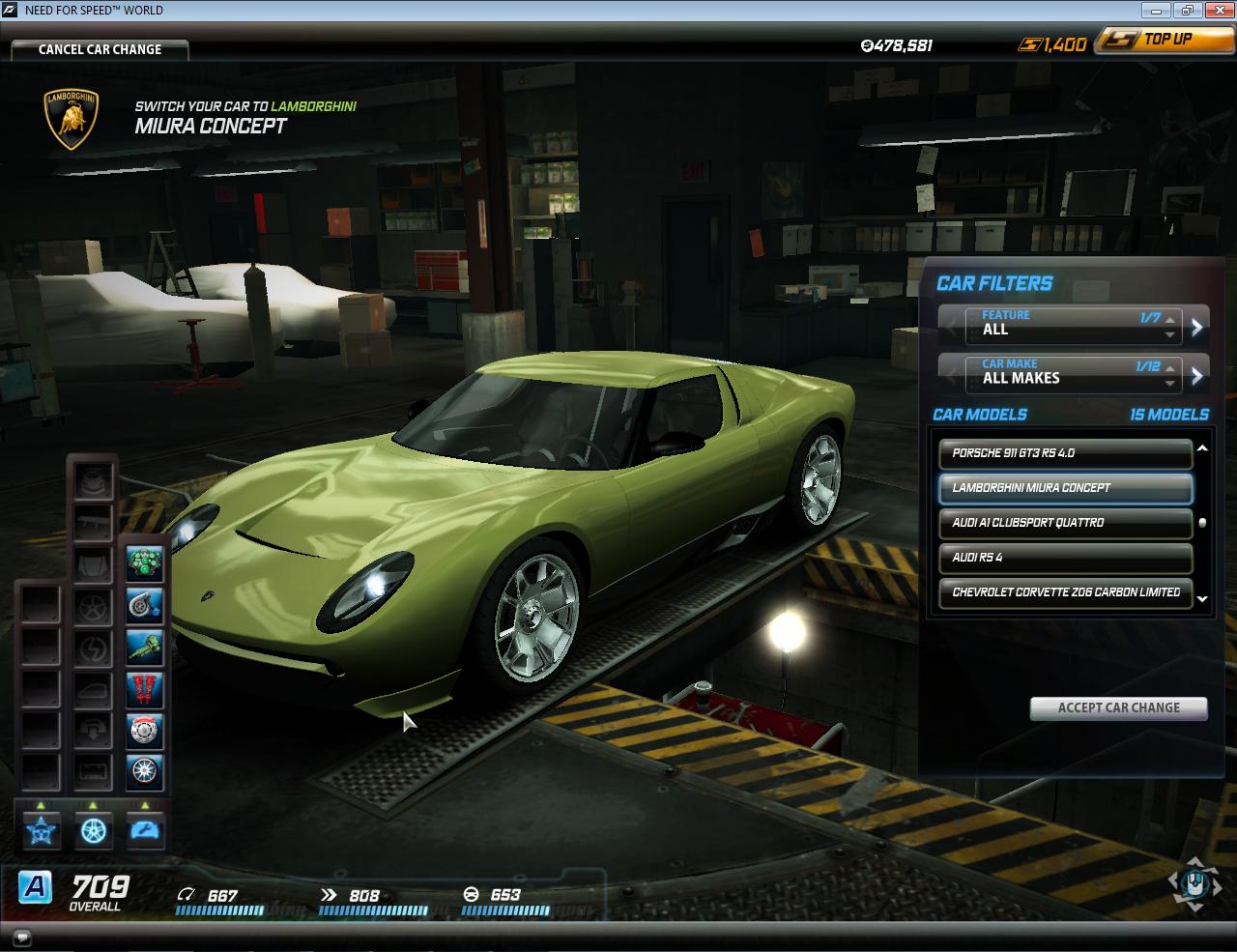Click the top speed gauge icon
Image resolution: width=1237 pixels, height=952 pixels.
point(187,895)
